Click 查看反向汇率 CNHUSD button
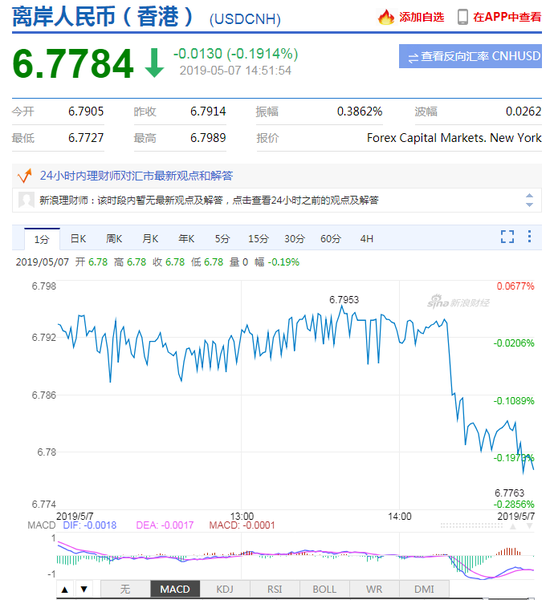 [x=470, y=56]
